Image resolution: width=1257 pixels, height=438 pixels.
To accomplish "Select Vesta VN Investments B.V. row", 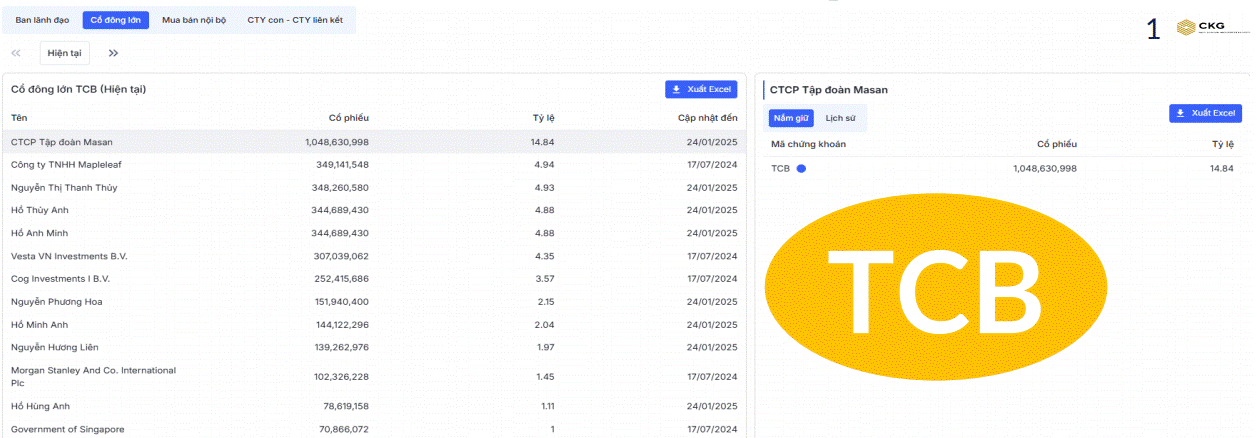I will [x=374, y=256].
